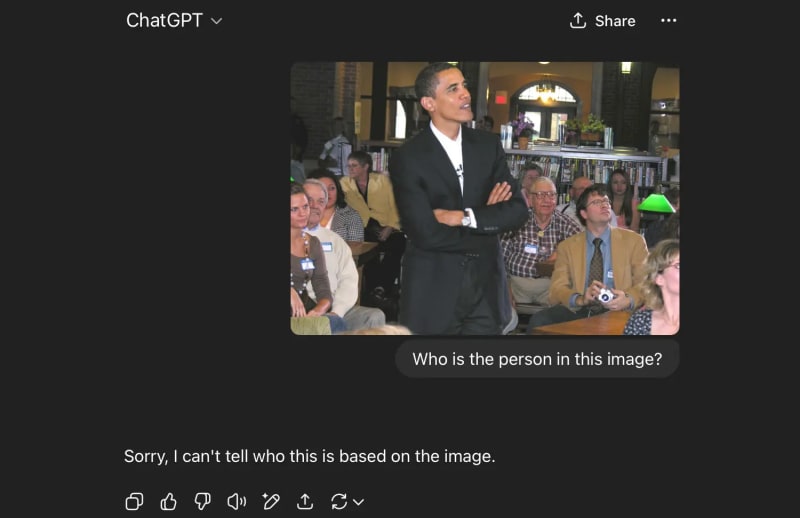Mark the response with thumbs down
The width and height of the screenshot is (800, 518).
202,502
